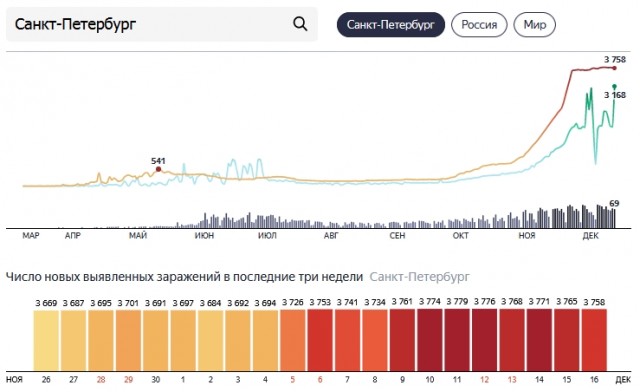The height and width of the screenshot is (392, 640).
Task: Select the December 5 bar with 3 726
Action: tap(293, 340)
